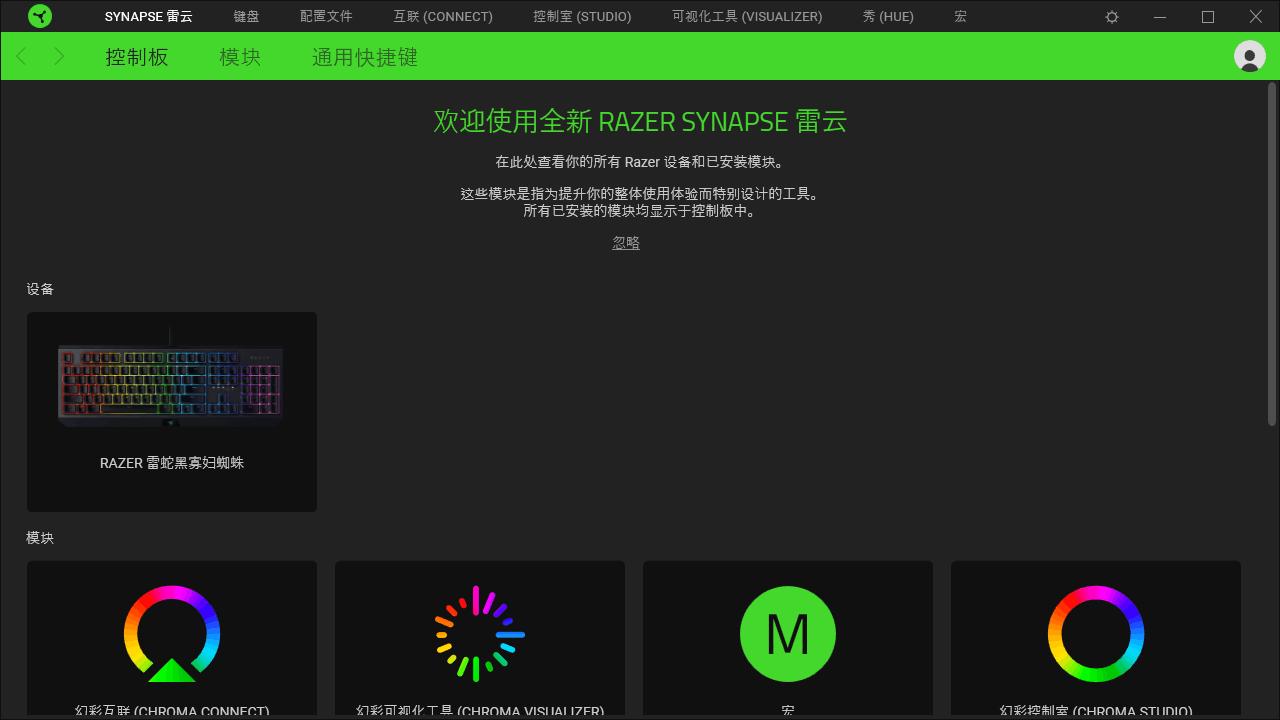The width and height of the screenshot is (1280, 720).
Task: Switch to the 模块 tab
Action: [239, 57]
